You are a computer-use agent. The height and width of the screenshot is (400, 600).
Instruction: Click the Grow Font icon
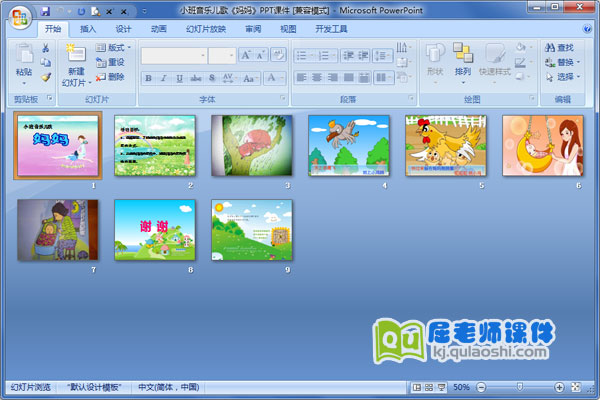pos(245,56)
